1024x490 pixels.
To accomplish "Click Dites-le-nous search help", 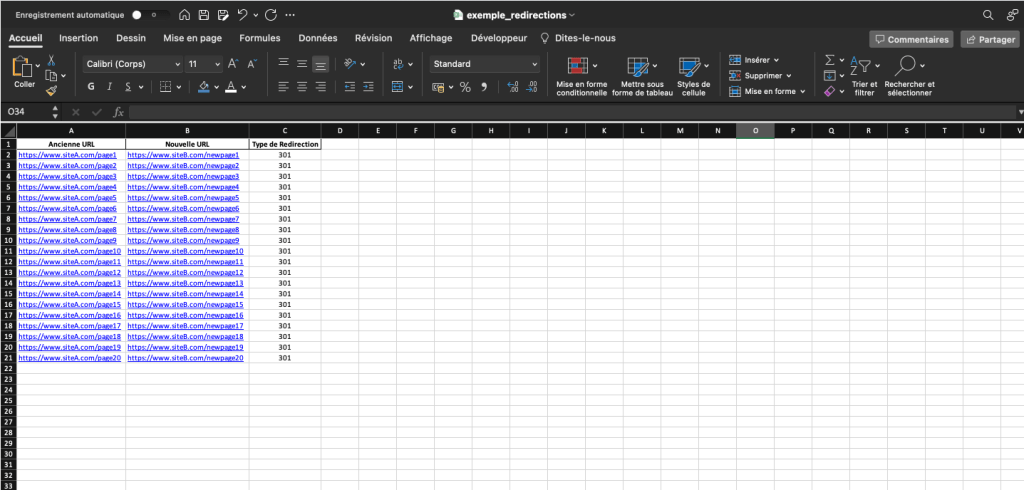I will pyautogui.click(x=578, y=39).
